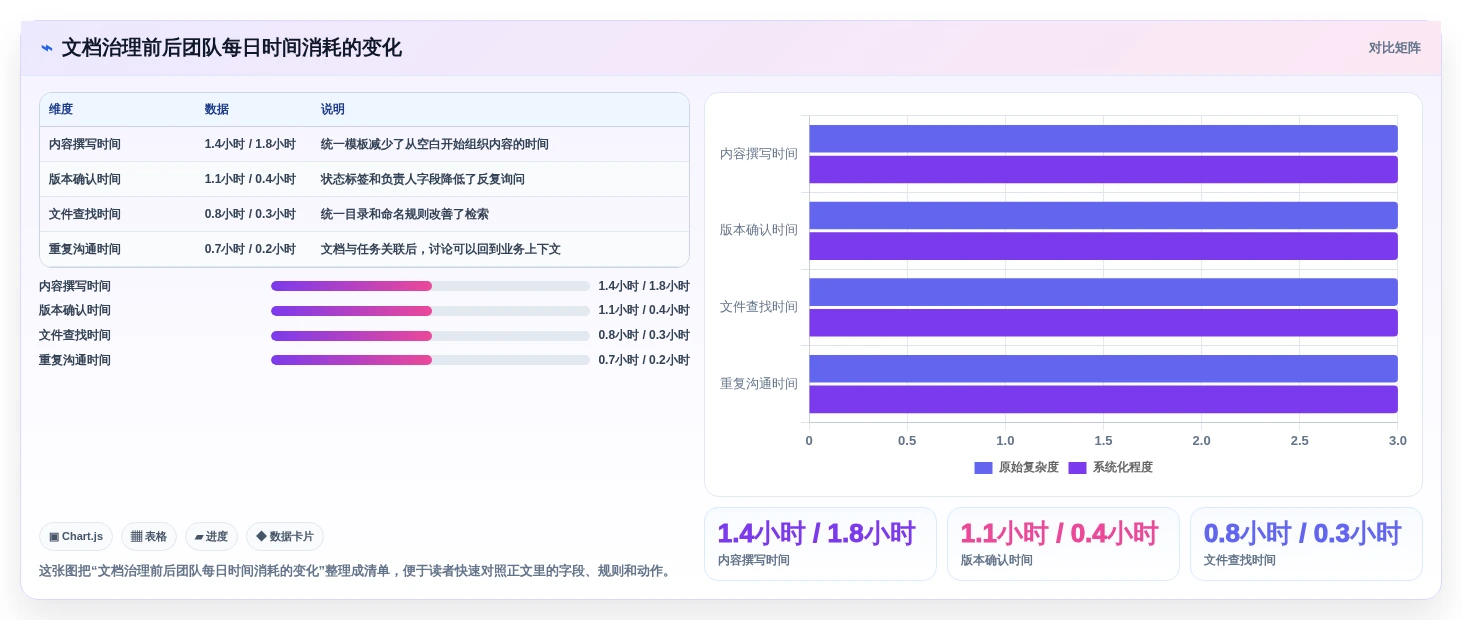Viewport: 1462px width, 620px height.
Task: Click table value 0.8小时 / 0.3小时
Action: 250,215
